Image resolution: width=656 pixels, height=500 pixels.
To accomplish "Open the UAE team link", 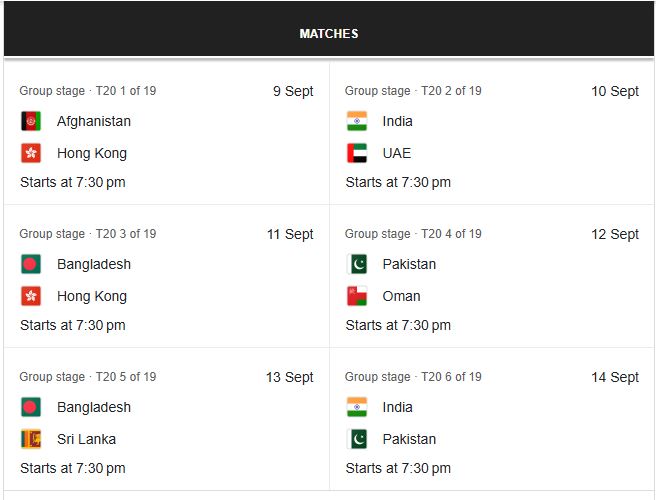I will (397, 153).
